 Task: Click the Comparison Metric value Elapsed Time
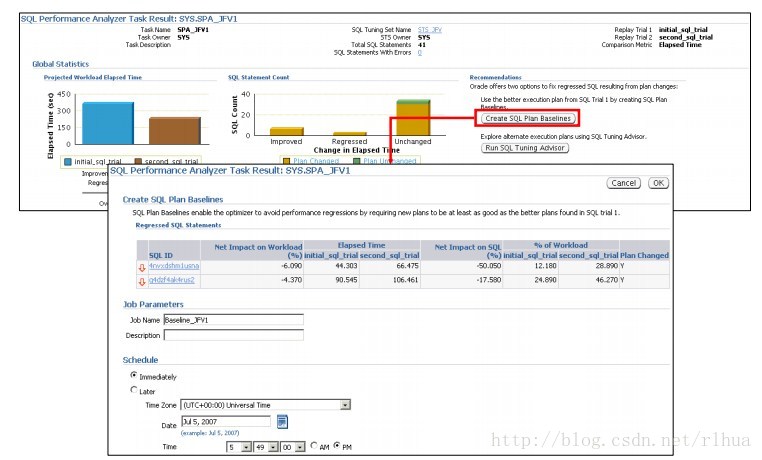(x=680, y=45)
